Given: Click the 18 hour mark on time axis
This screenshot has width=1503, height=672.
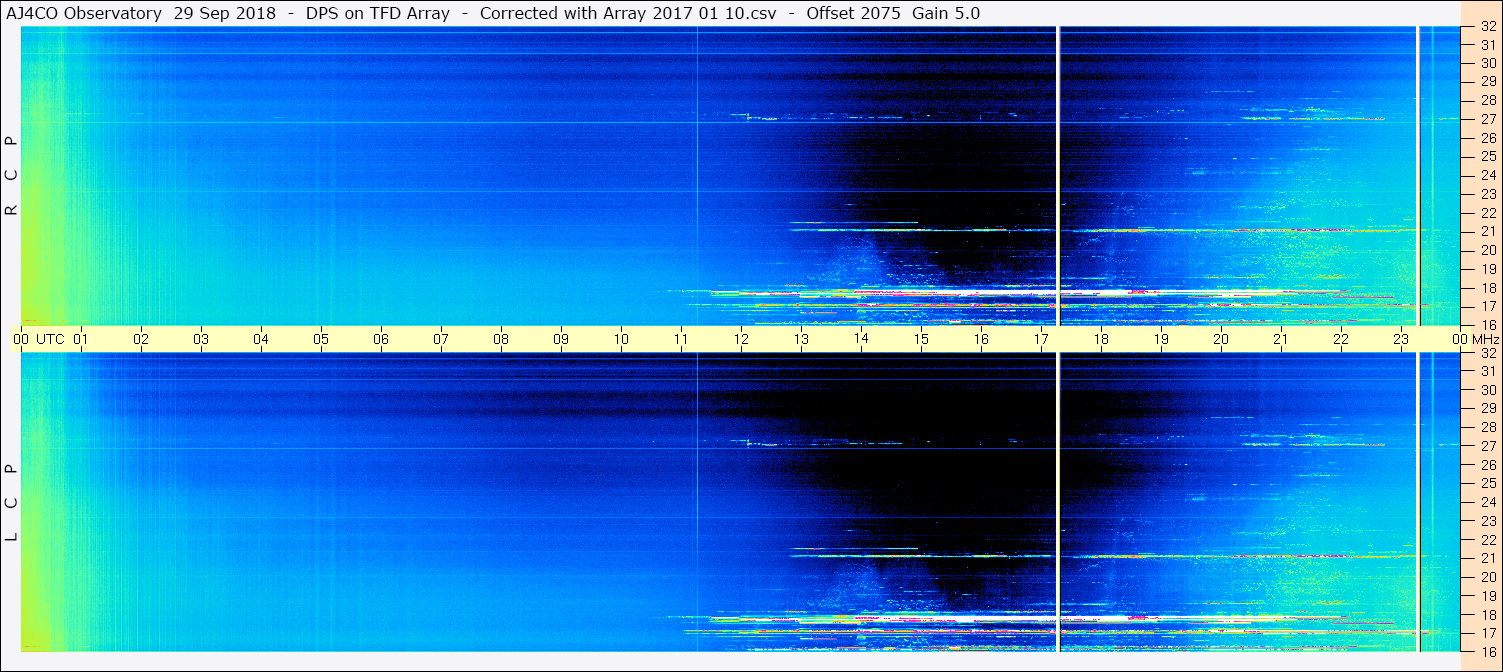Looking at the screenshot, I should click(x=1101, y=339).
